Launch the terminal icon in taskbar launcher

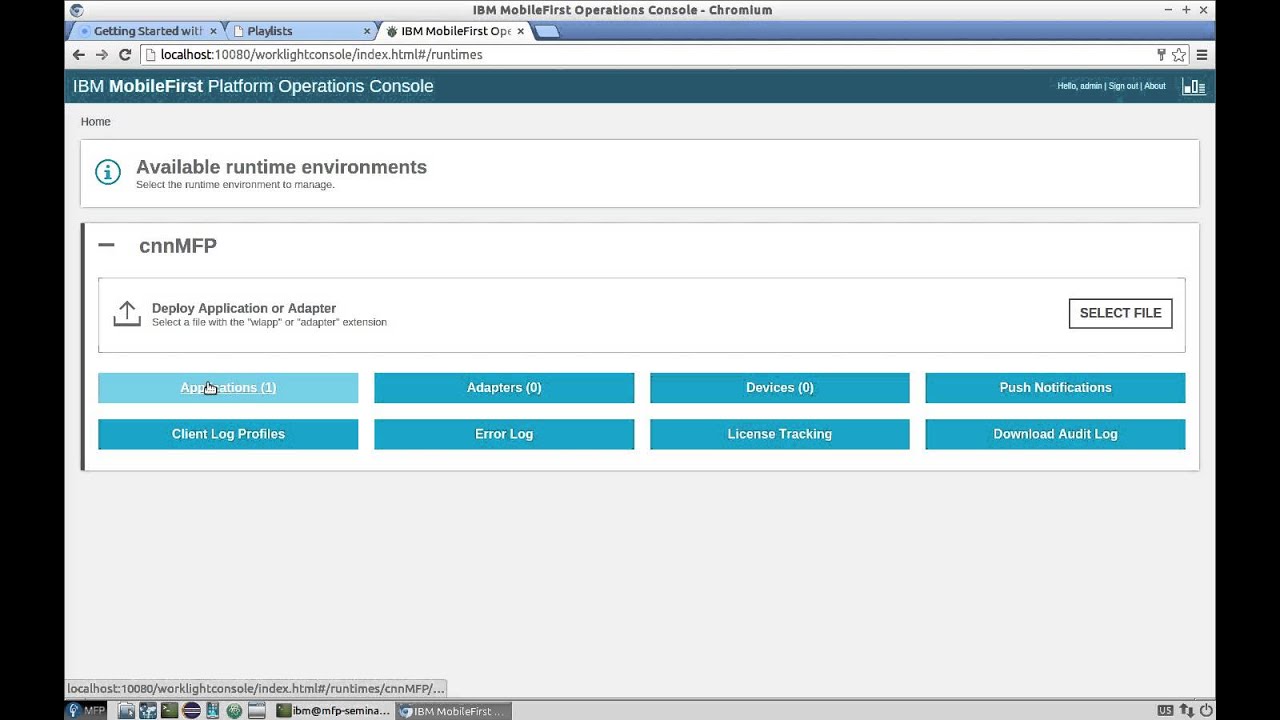[x=169, y=711]
